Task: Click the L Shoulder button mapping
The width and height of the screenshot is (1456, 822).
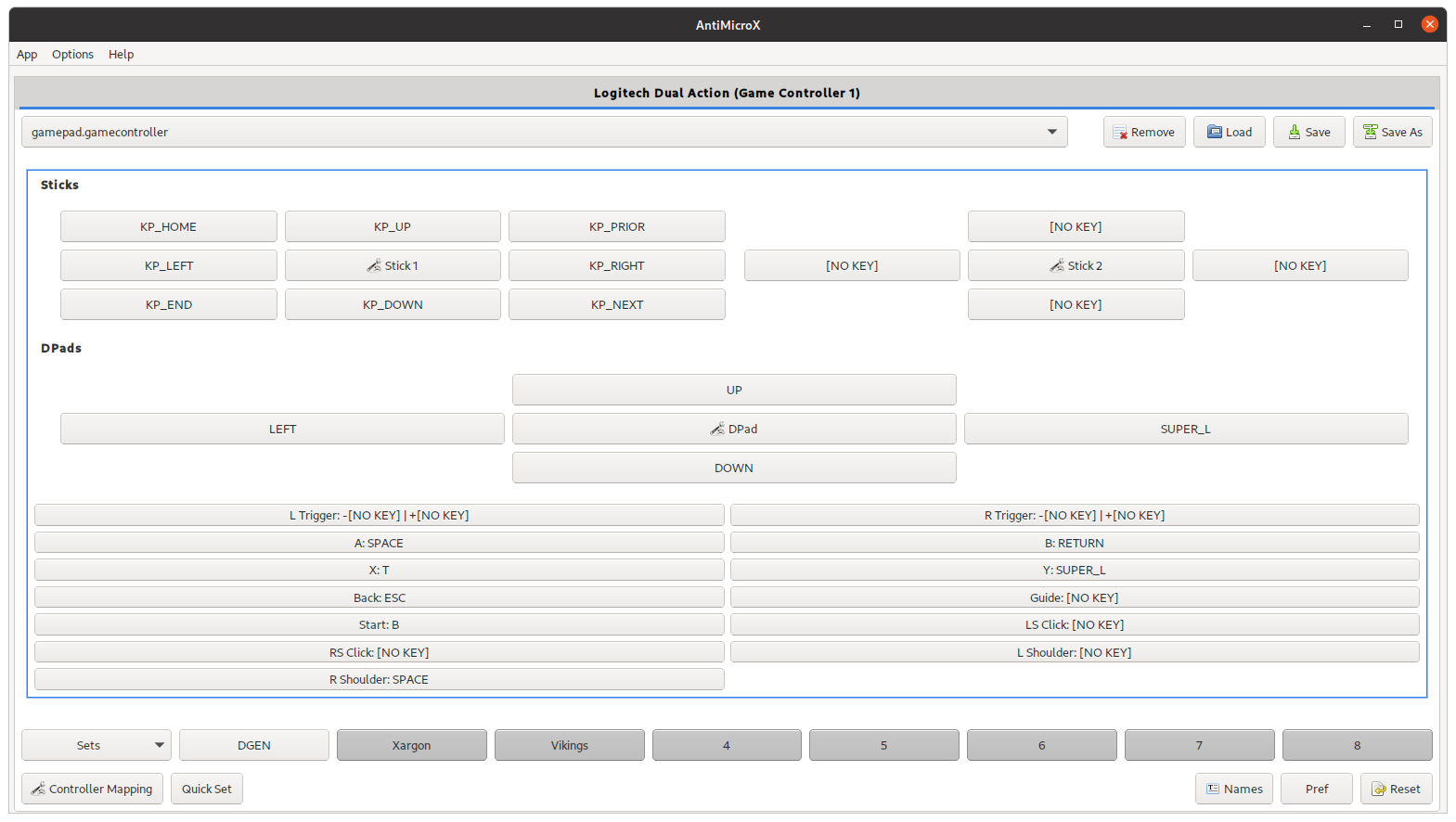Action: pyautogui.click(x=1075, y=652)
